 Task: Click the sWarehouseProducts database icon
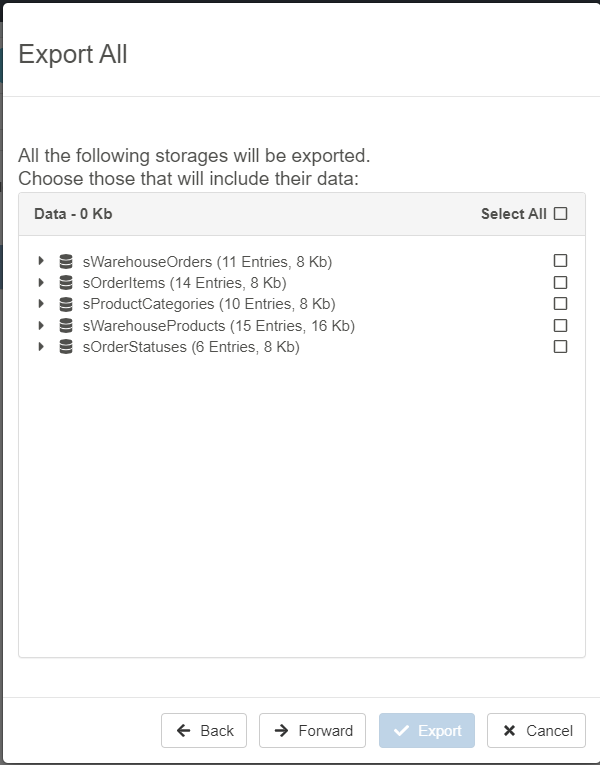pyautogui.click(x=66, y=326)
